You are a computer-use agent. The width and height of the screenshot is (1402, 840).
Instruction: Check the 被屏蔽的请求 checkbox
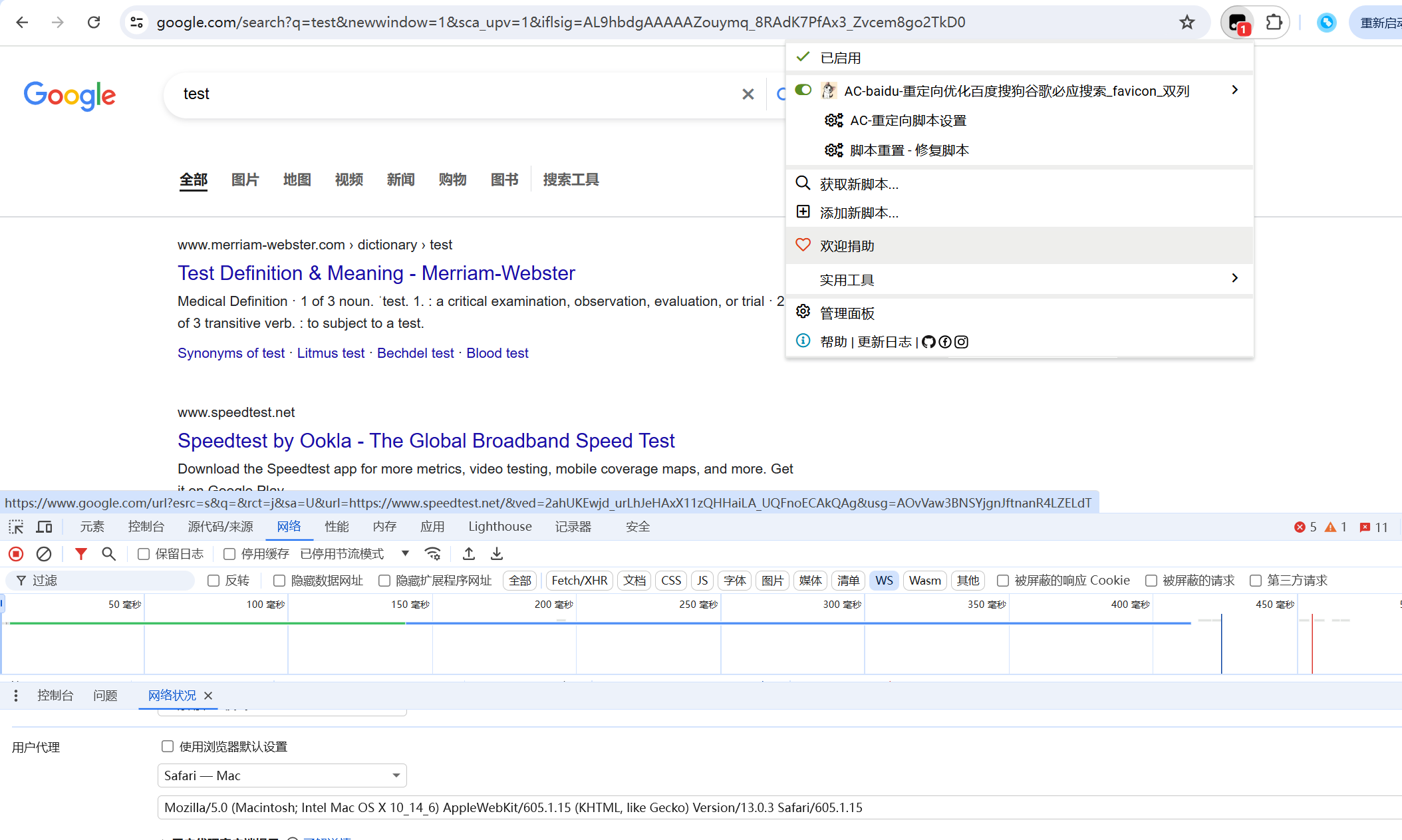(x=1151, y=581)
